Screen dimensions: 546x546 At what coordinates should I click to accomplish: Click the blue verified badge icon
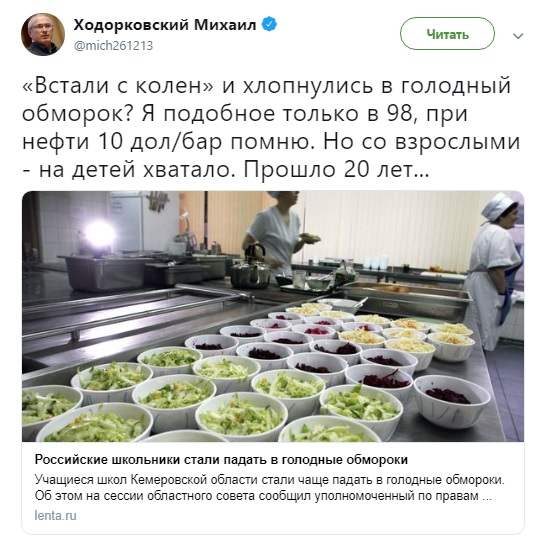pos(269,24)
